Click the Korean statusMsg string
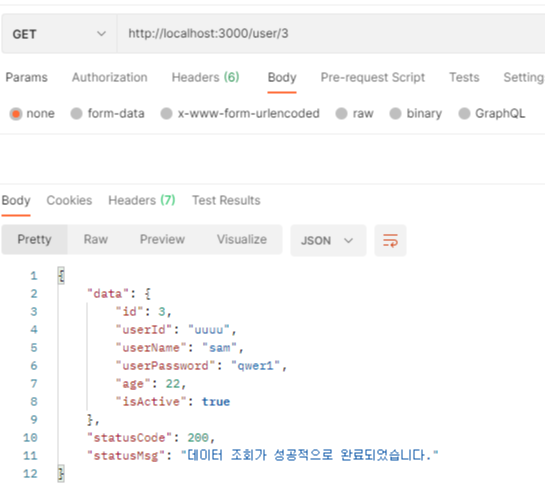Image resolution: width=545 pixels, height=497 pixels. click(309, 456)
